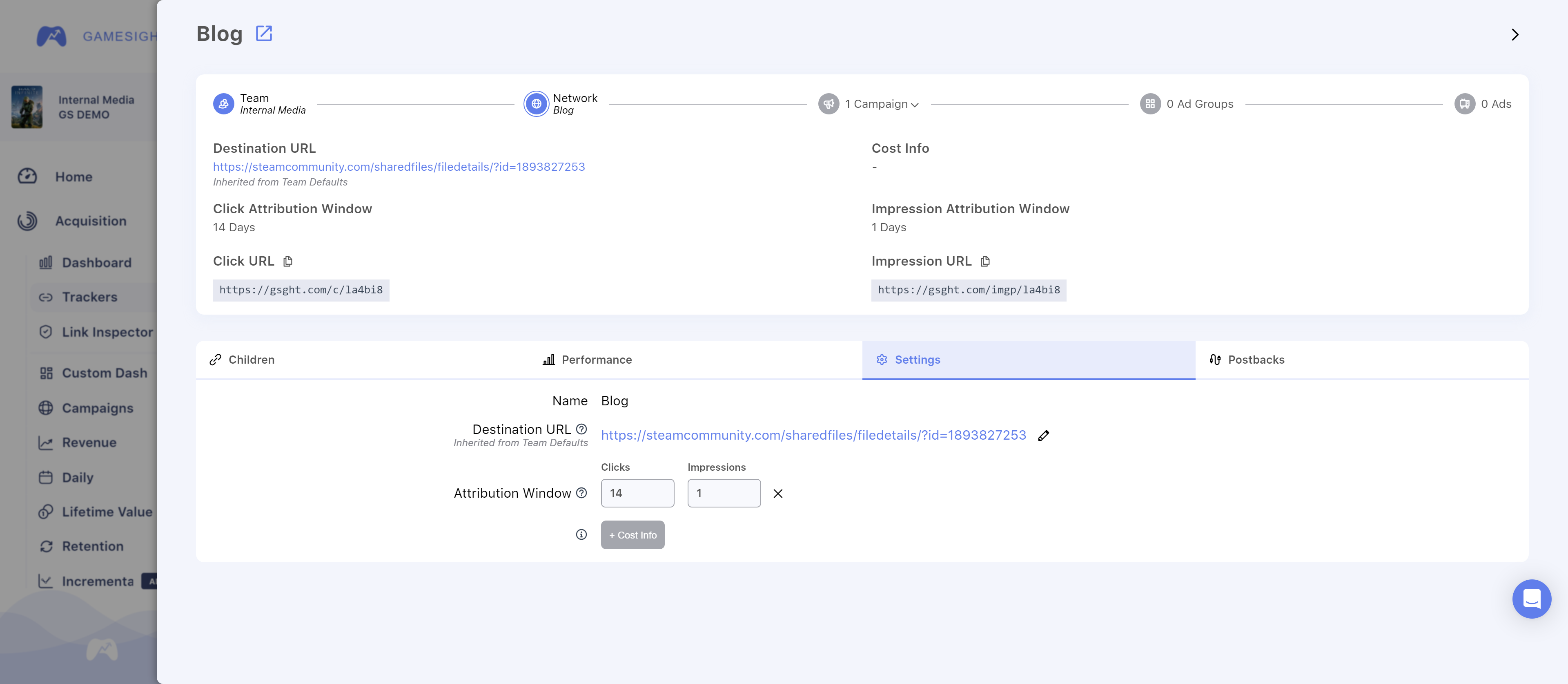The height and width of the screenshot is (684, 1568).
Task: Edit the Destination URL with pencil icon
Action: pyautogui.click(x=1043, y=436)
